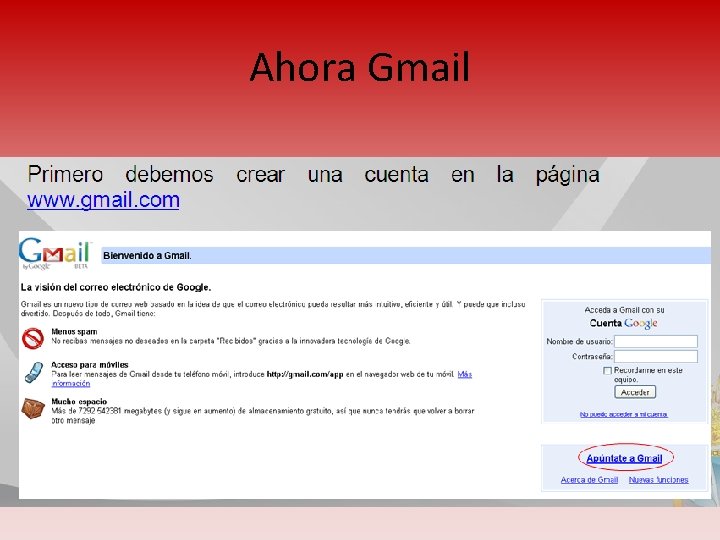Open the Acerca de Gmail link

click(589, 480)
